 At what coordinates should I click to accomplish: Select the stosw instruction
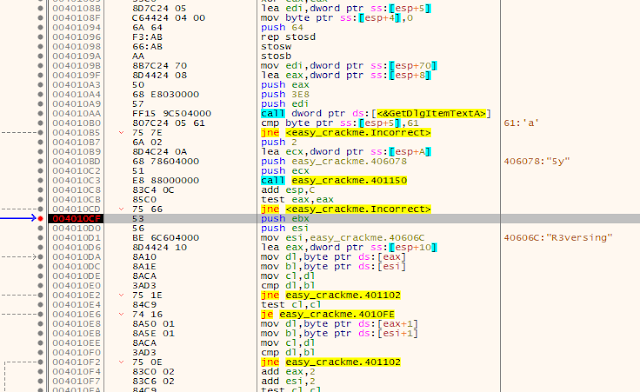pyautogui.click(x=276, y=47)
